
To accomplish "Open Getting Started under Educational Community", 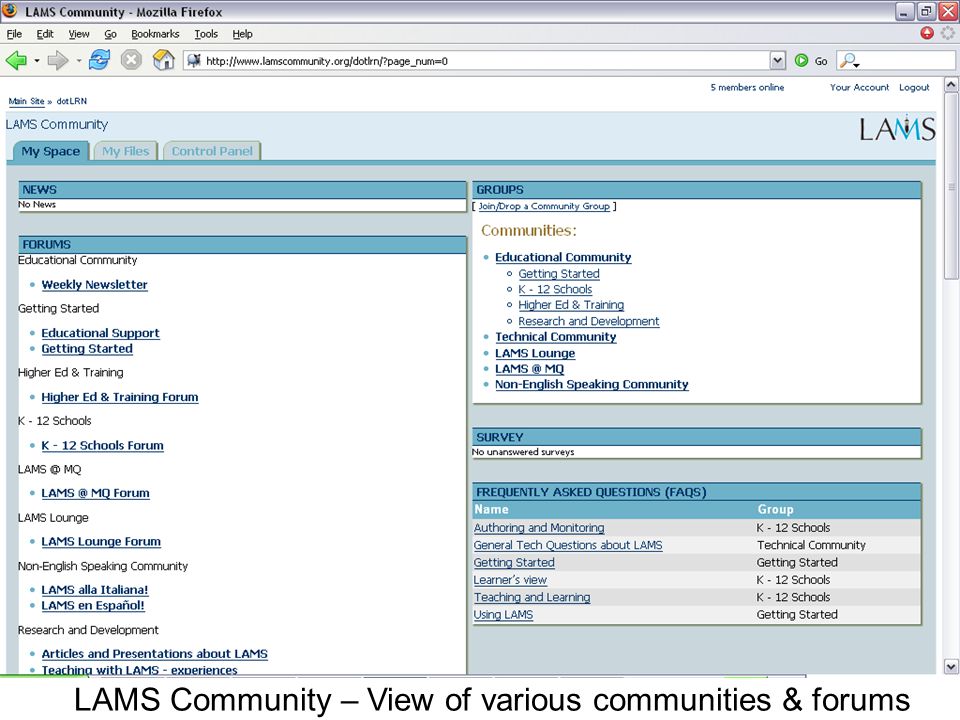I will (559, 274).
